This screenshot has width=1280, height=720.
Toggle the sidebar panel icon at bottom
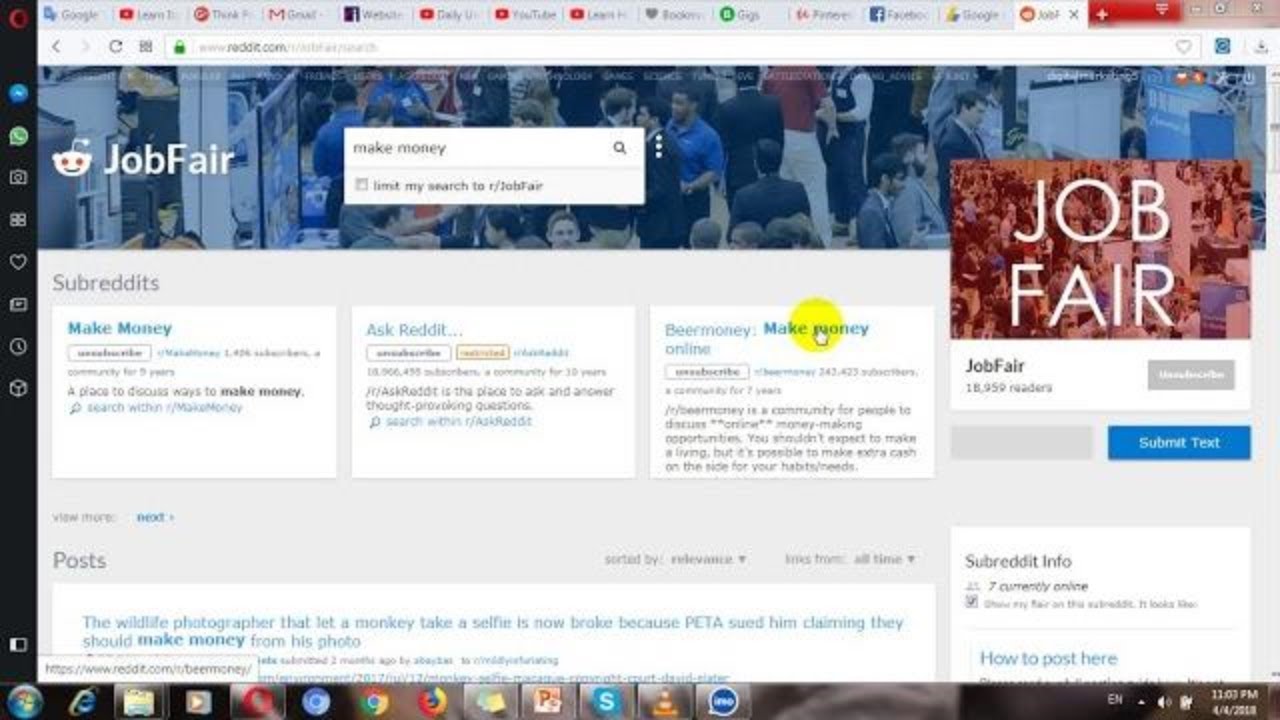[x=17, y=644]
